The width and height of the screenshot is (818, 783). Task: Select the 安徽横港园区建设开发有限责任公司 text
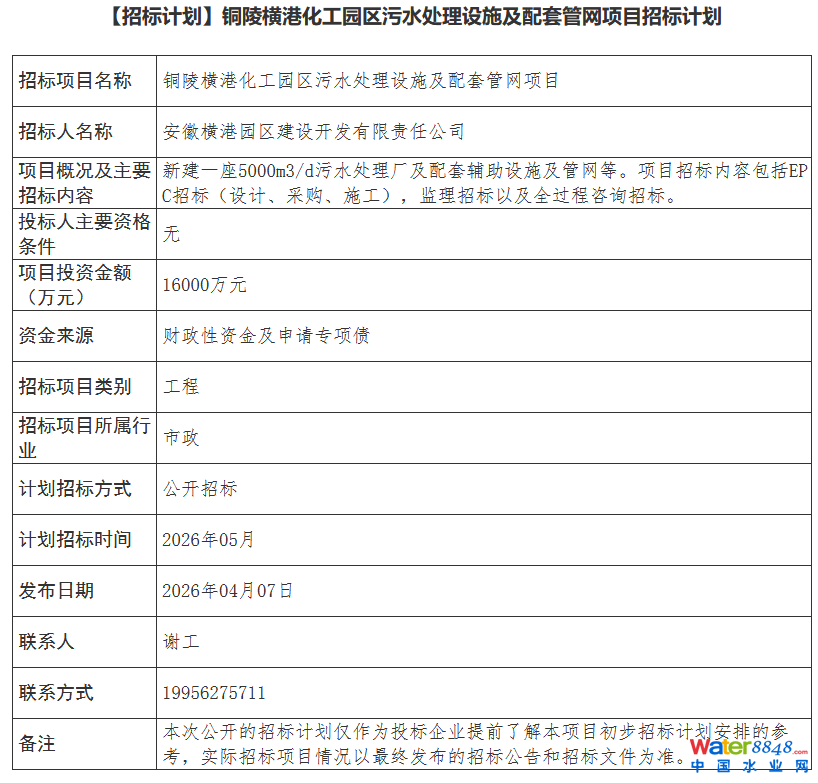pos(313,132)
